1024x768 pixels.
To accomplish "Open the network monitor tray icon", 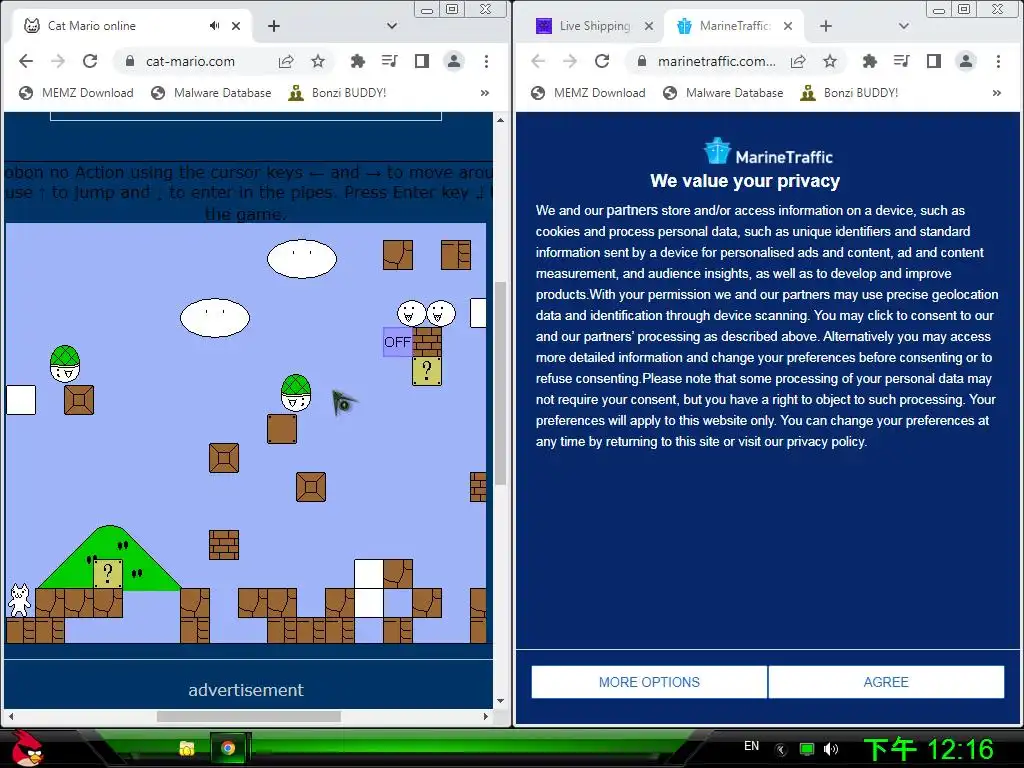I will (807, 749).
